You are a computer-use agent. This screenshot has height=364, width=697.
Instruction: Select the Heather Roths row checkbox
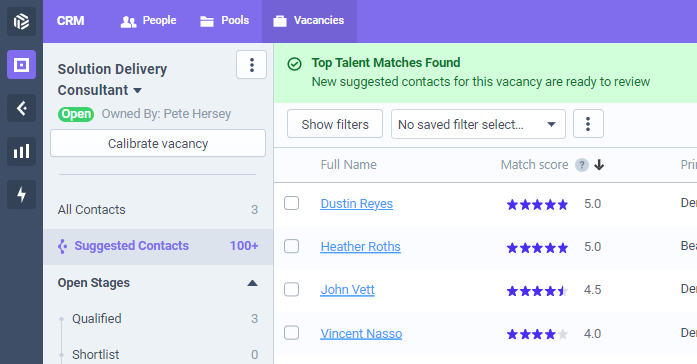click(x=292, y=246)
